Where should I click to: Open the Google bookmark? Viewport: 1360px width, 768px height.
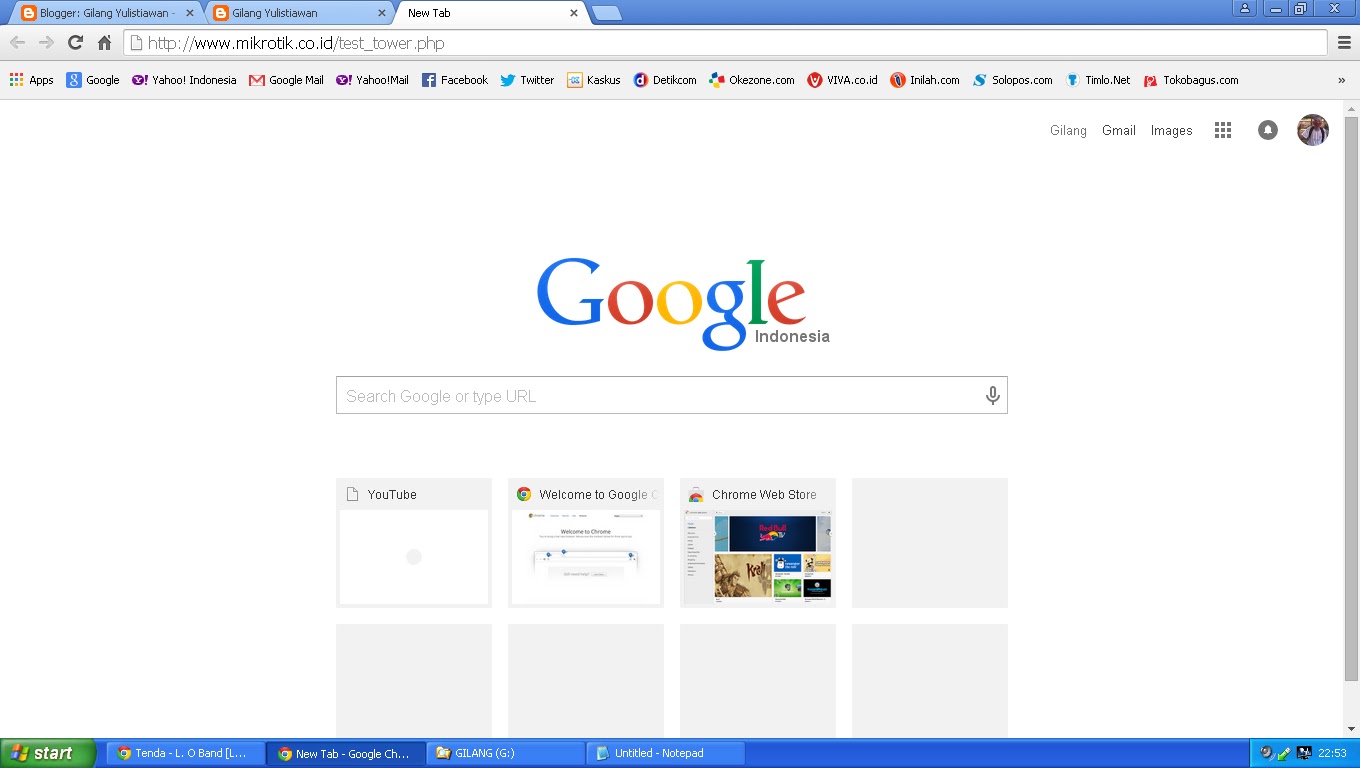93,80
